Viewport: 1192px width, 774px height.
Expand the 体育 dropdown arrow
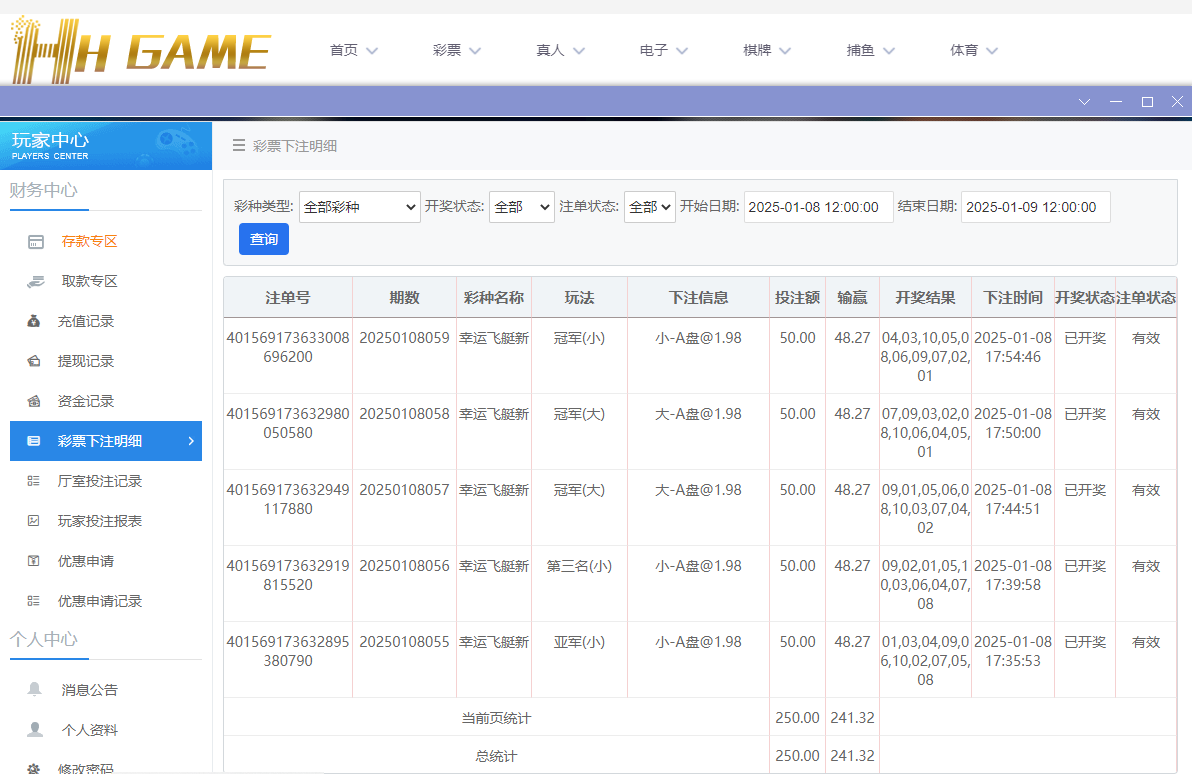pyautogui.click(x=991, y=49)
